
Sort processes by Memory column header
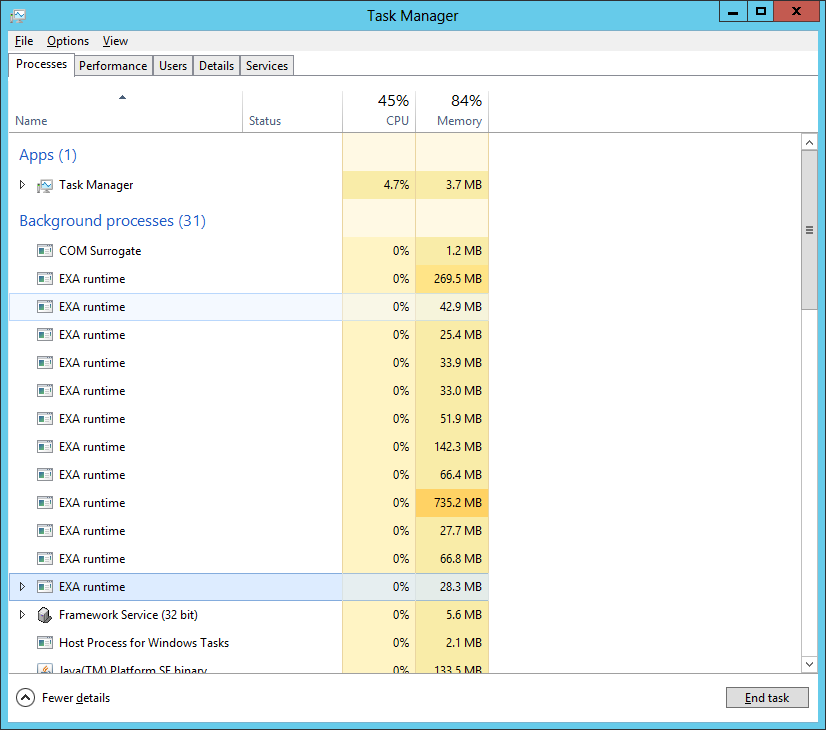pos(459,121)
